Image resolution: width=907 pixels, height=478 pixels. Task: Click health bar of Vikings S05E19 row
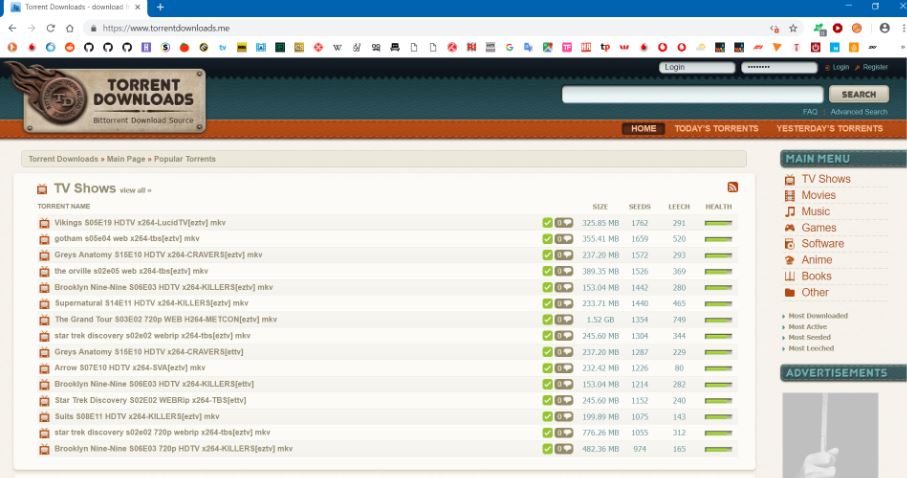718,223
